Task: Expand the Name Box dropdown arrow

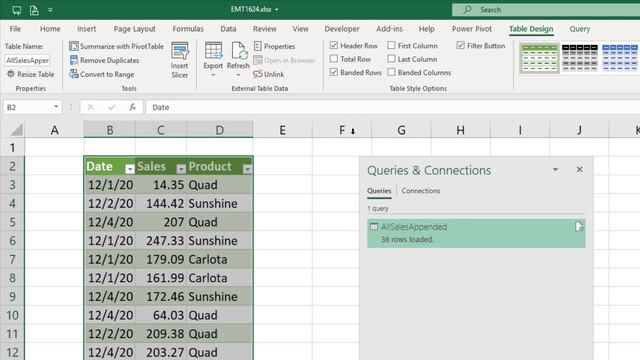Action: pos(56,107)
